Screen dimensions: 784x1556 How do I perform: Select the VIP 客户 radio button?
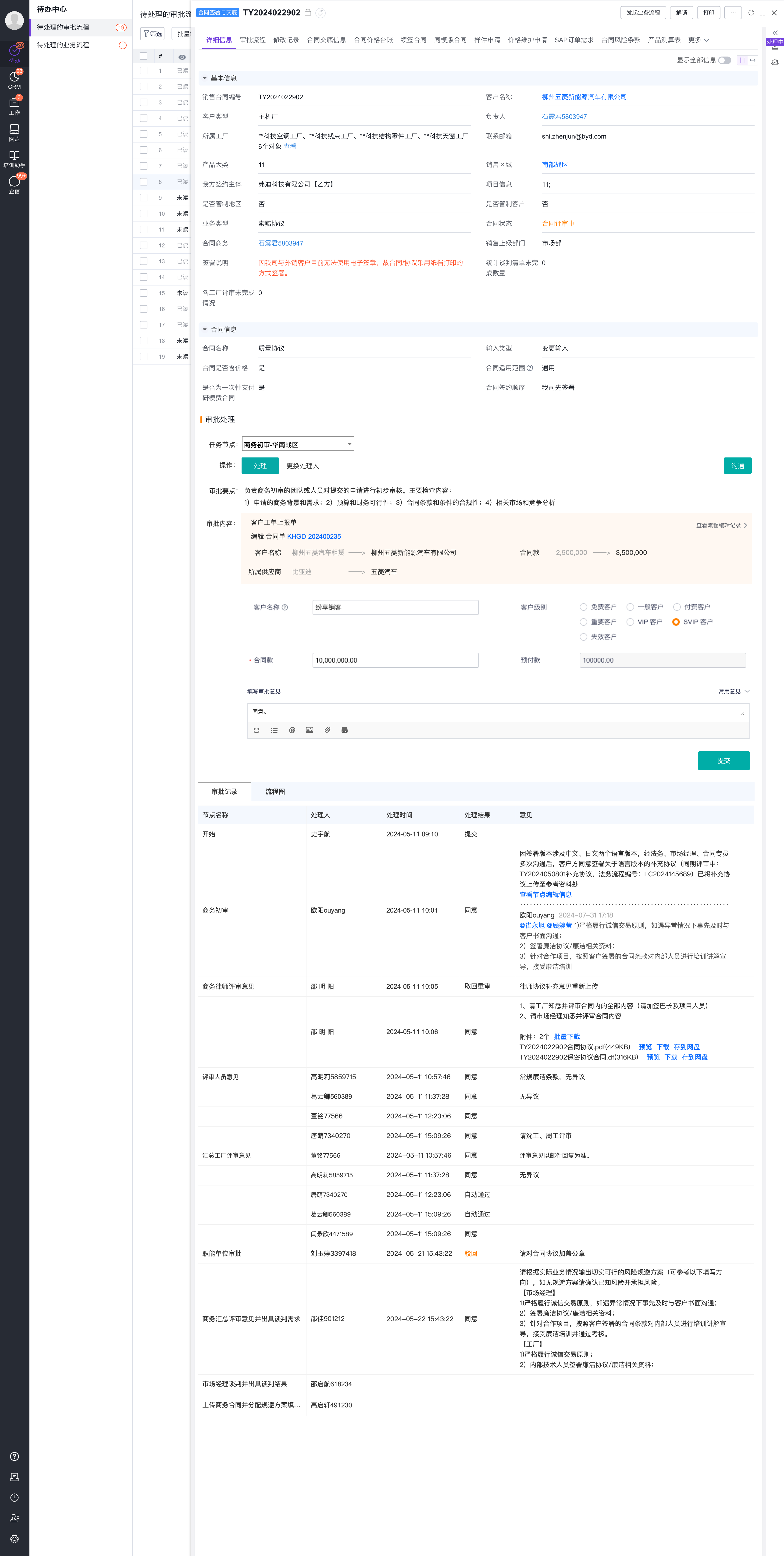(x=630, y=621)
